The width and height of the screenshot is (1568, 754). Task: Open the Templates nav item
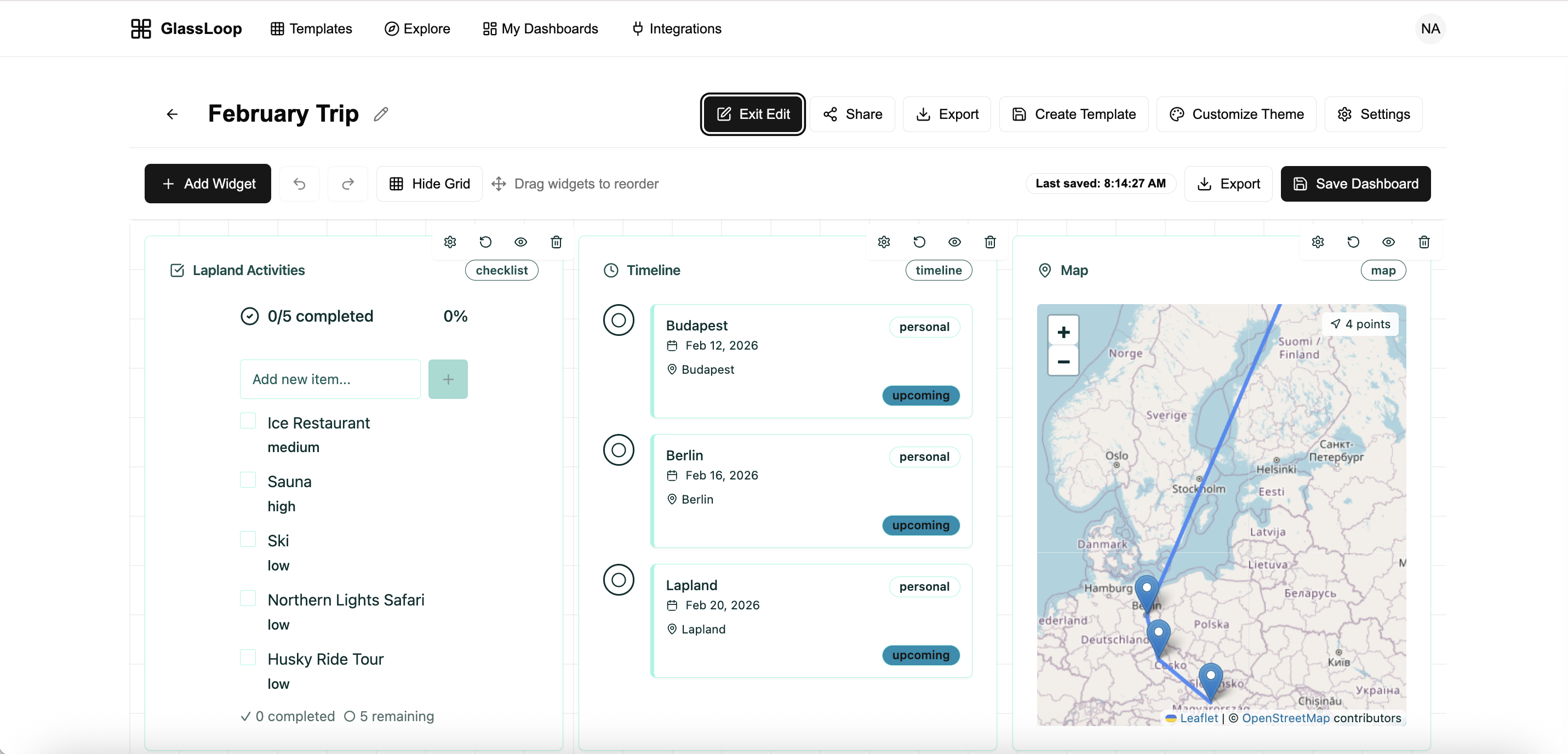[311, 28]
